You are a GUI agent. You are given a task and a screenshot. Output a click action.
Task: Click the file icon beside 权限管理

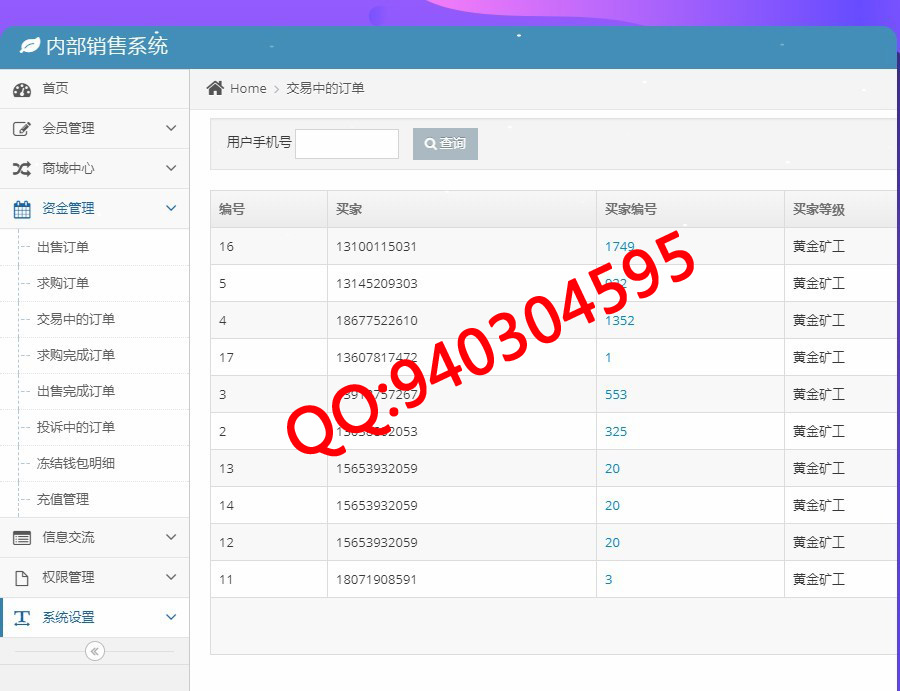22,578
